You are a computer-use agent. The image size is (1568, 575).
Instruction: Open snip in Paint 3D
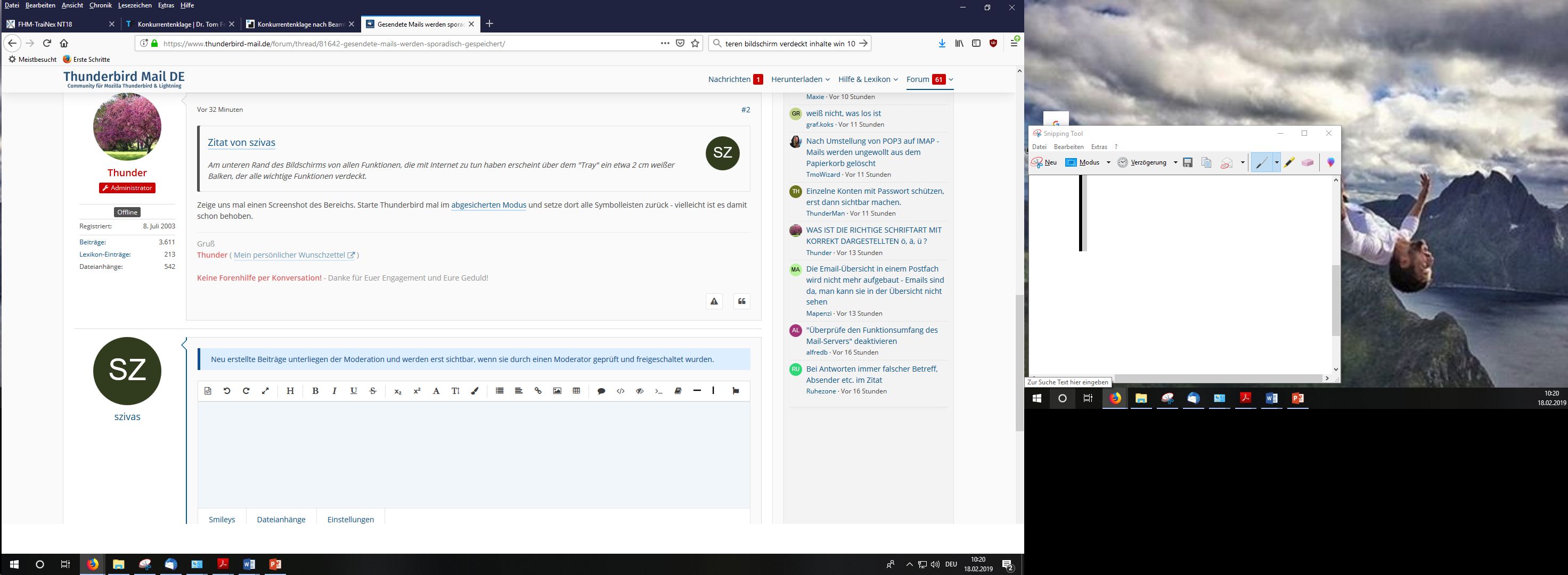(1330, 162)
